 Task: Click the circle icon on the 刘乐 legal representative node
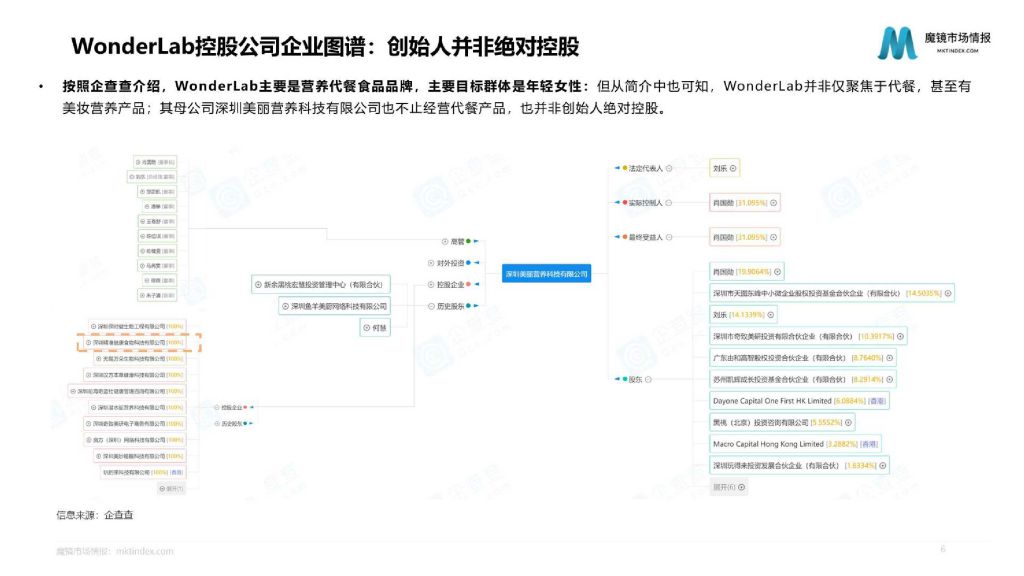[733, 168]
